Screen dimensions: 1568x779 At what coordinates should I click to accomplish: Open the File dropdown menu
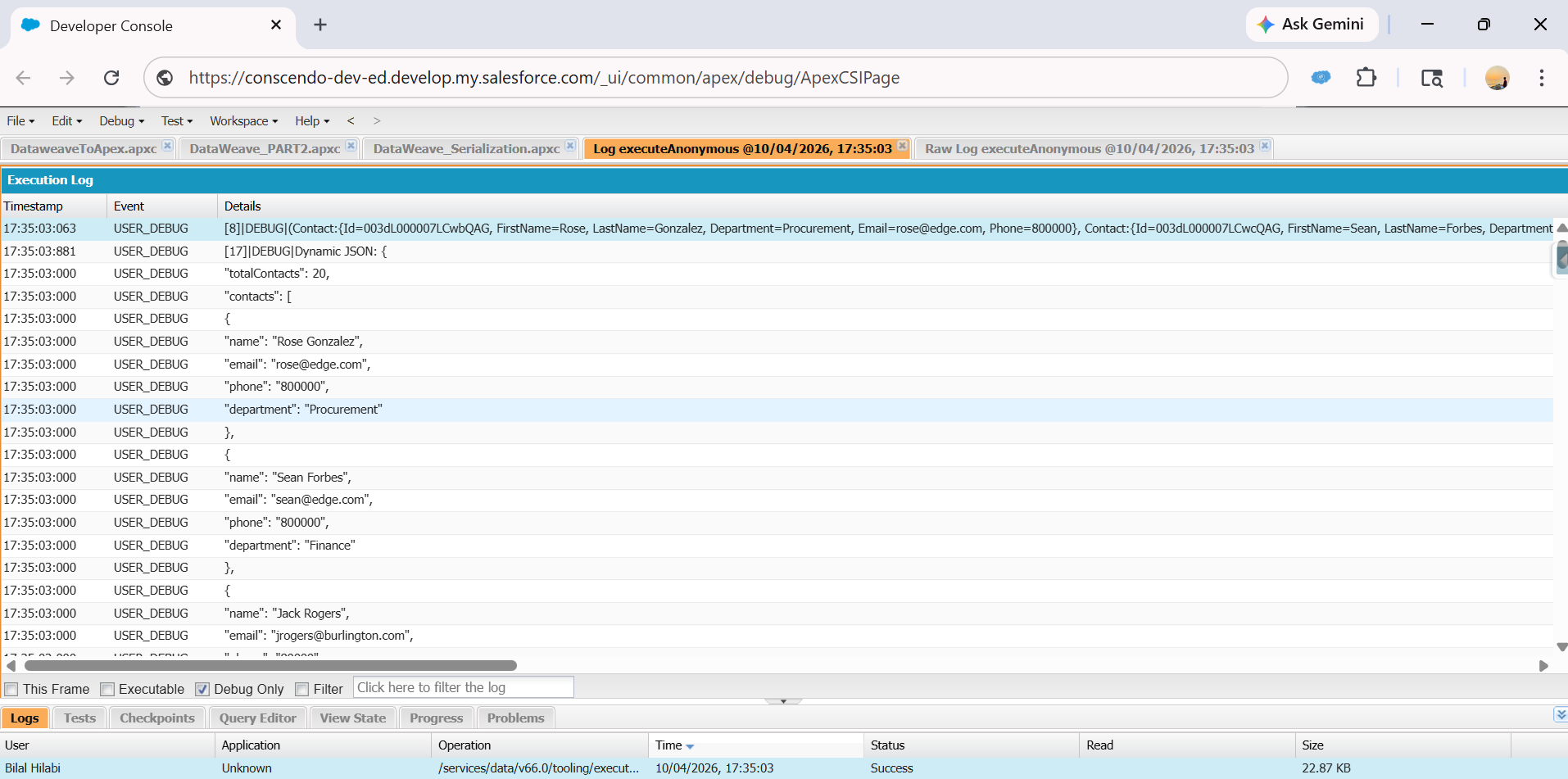tap(20, 121)
